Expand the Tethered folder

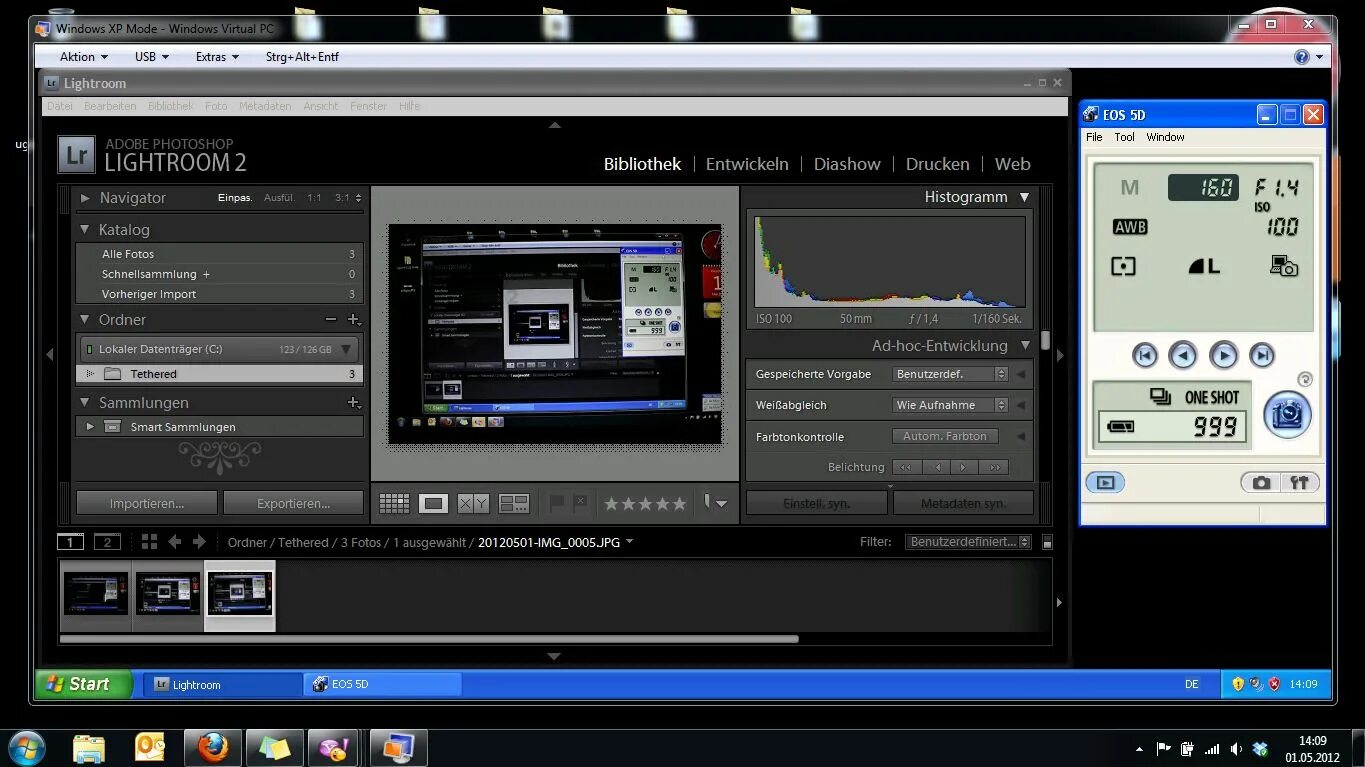coord(91,374)
